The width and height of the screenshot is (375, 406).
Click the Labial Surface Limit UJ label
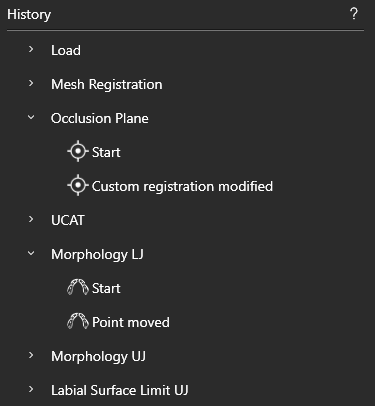[120, 390]
